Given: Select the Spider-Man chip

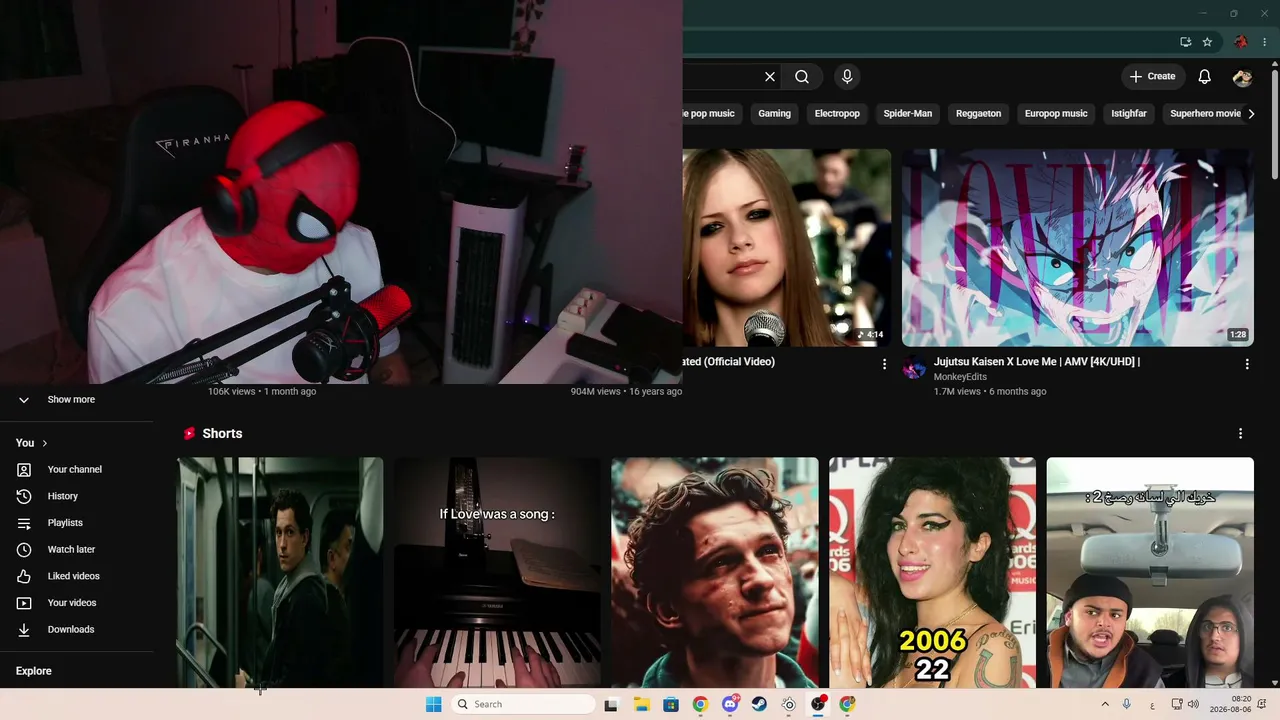Looking at the screenshot, I should 908,114.
